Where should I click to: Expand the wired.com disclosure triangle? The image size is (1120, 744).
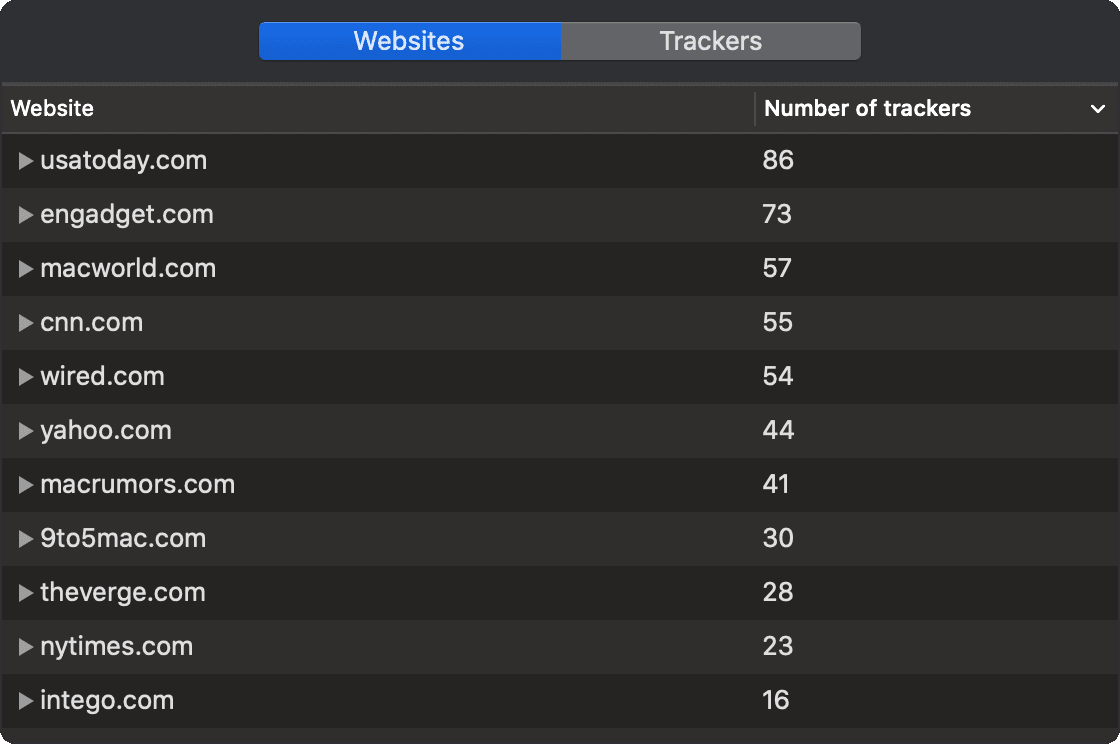pyautogui.click(x=26, y=377)
